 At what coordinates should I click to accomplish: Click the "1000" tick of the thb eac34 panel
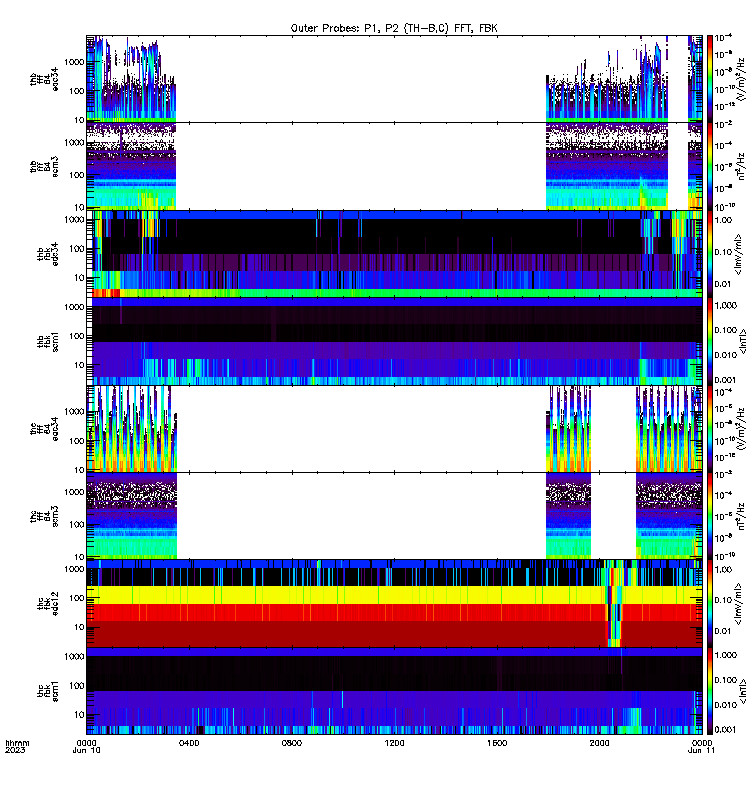[x=74, y=62]
